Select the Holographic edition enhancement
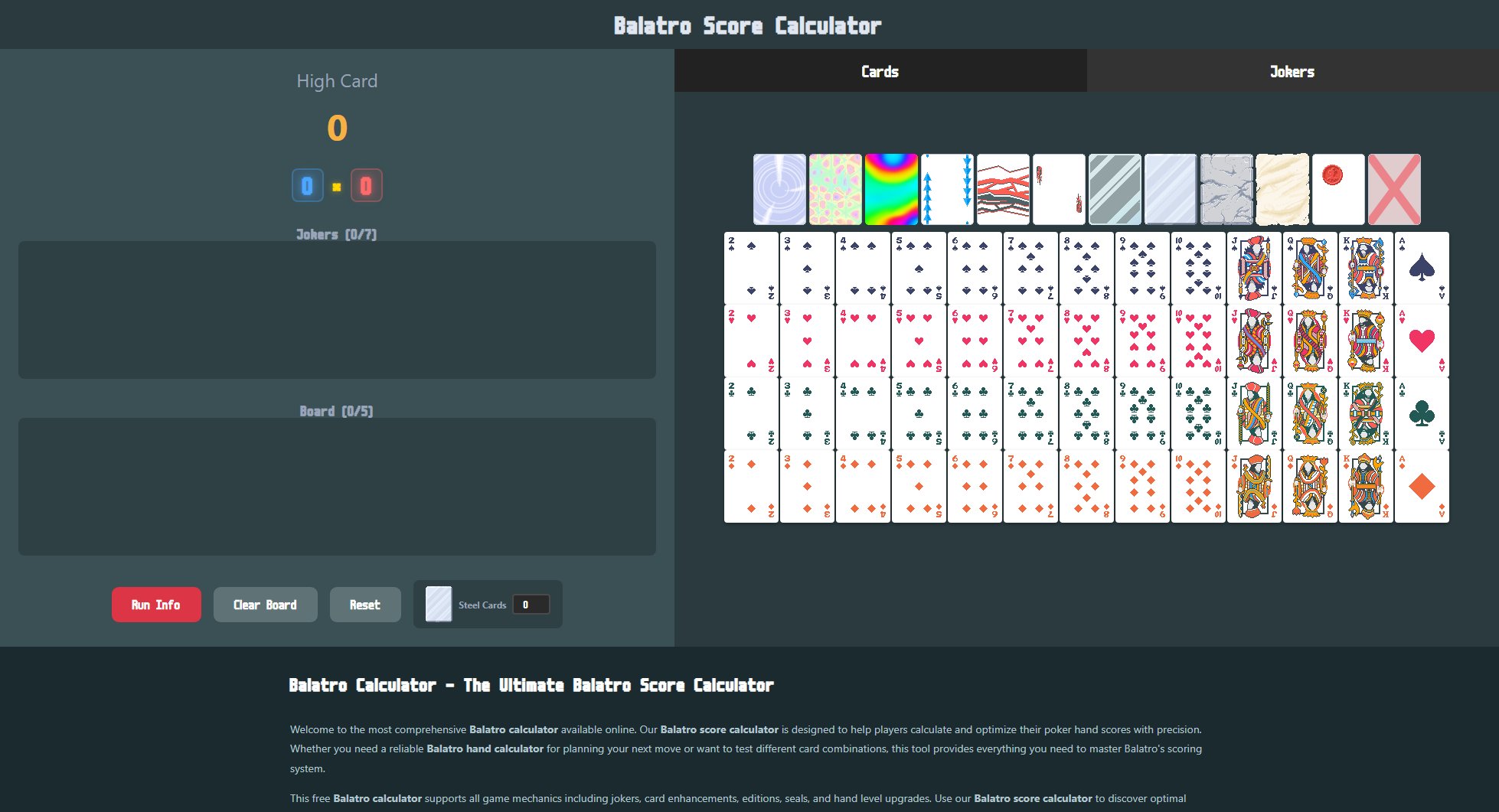 pyautogui.click(x=835, y=189)
